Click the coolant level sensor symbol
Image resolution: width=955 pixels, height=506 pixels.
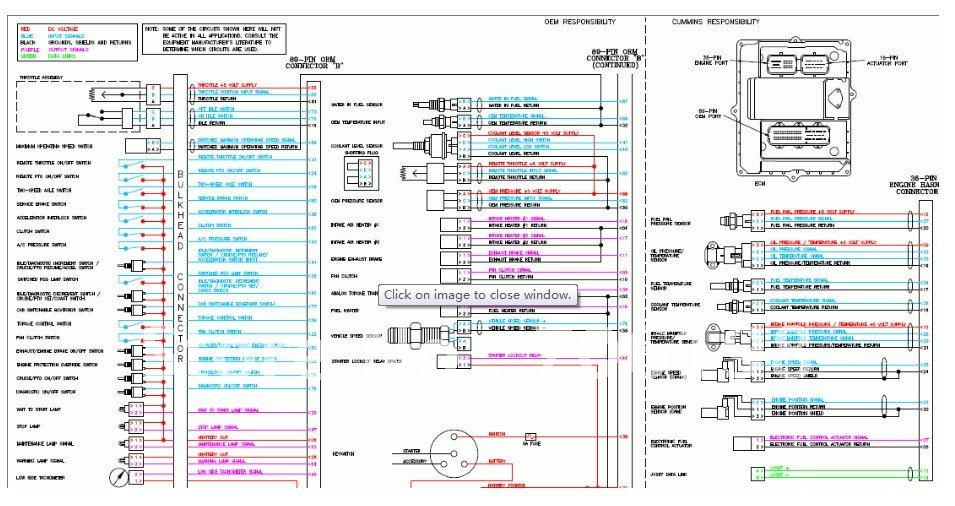tap(425, 146)
